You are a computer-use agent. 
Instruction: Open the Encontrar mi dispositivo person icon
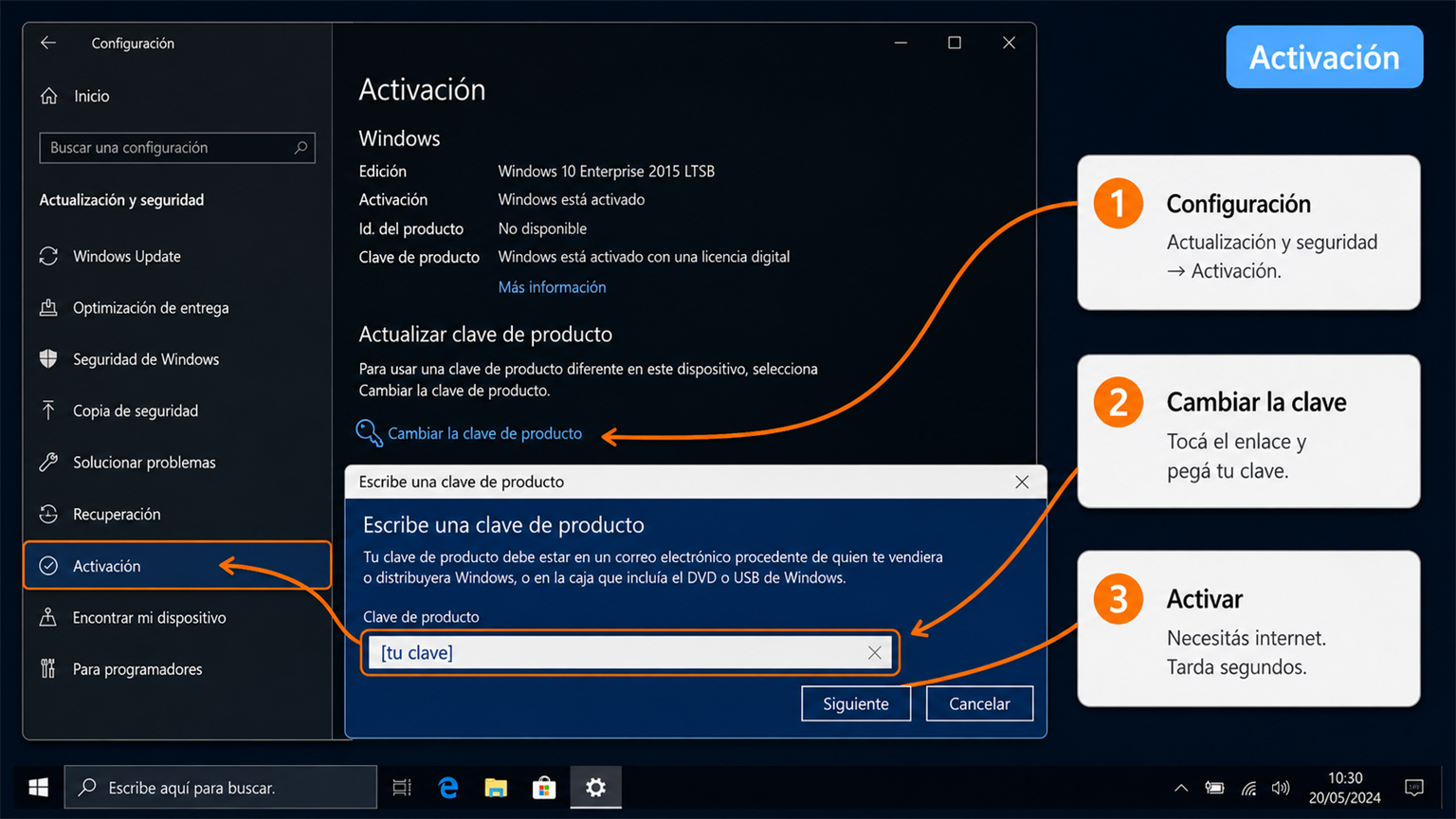(x=48, y=617)
